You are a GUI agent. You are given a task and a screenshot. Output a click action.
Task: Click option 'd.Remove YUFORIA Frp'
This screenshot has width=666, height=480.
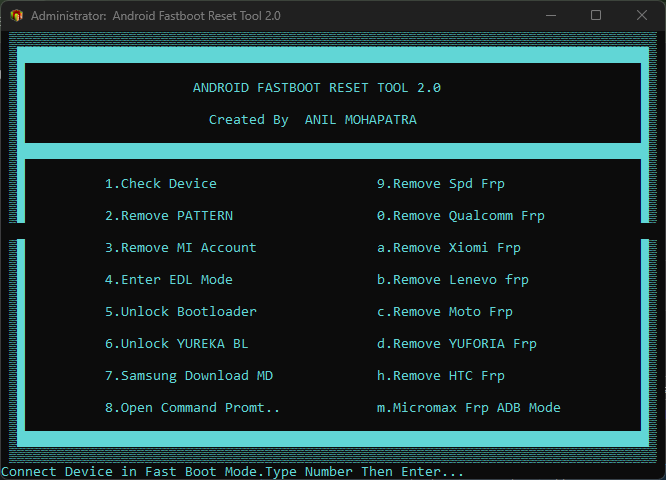pos(457,344)
